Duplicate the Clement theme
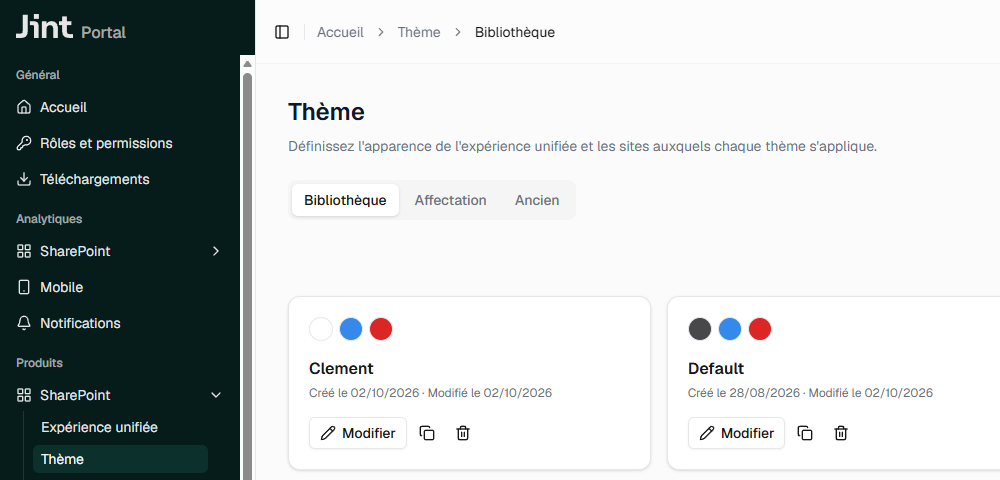 [x=427, y=433]
